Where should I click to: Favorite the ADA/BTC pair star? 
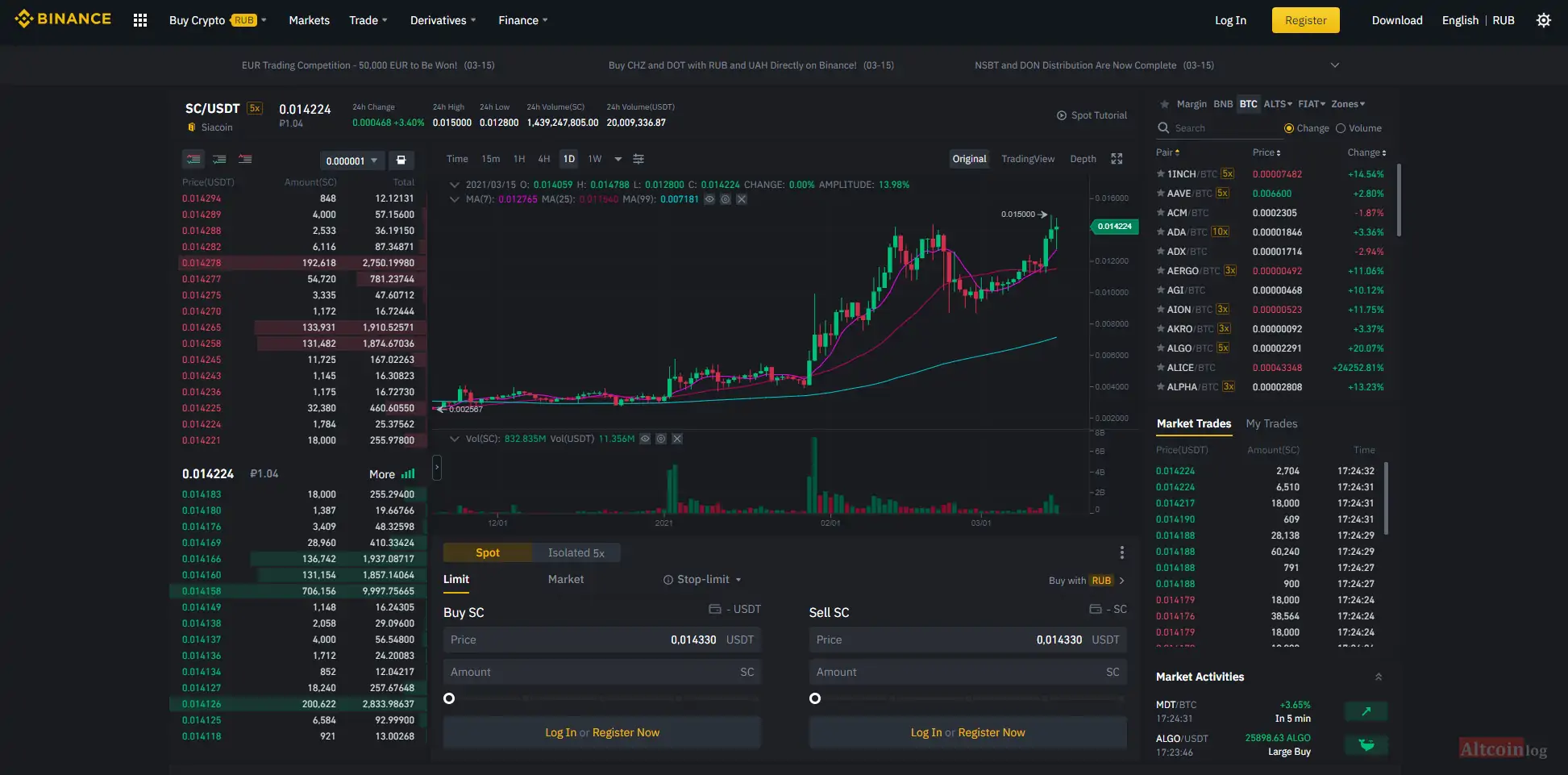1161,231
